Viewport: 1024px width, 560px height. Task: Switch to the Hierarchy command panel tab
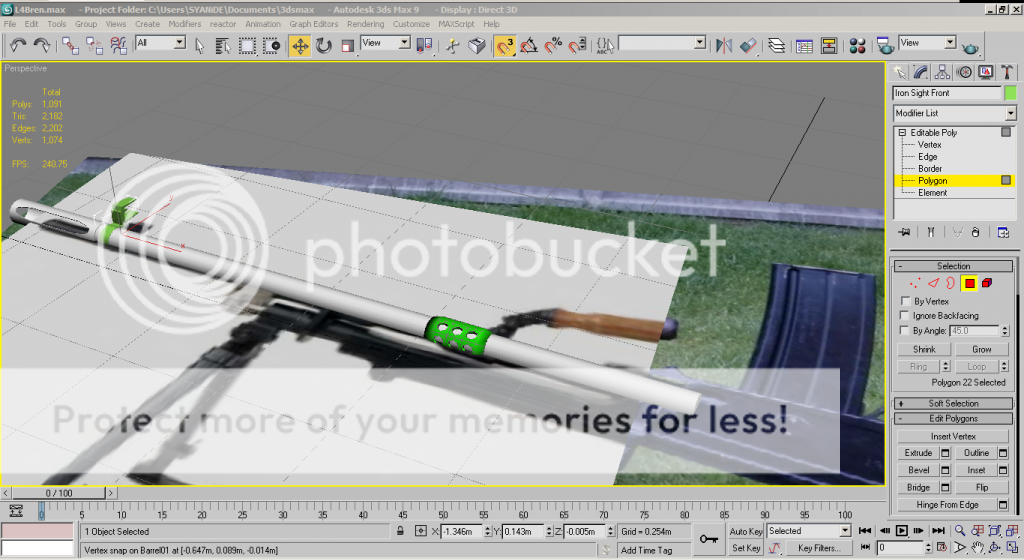pos(942,72)
